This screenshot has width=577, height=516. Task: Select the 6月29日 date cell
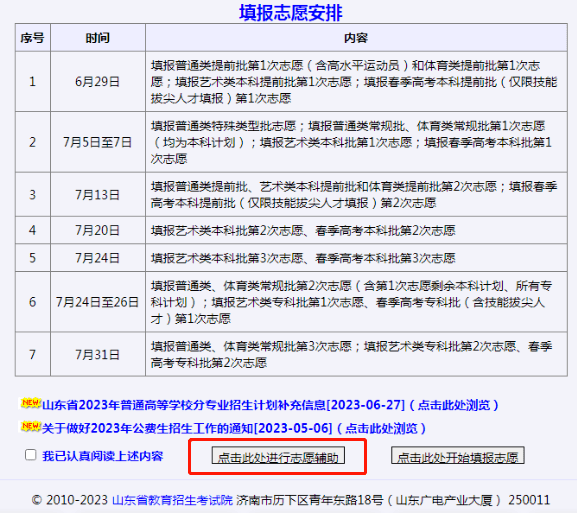[x=98, y=82]
